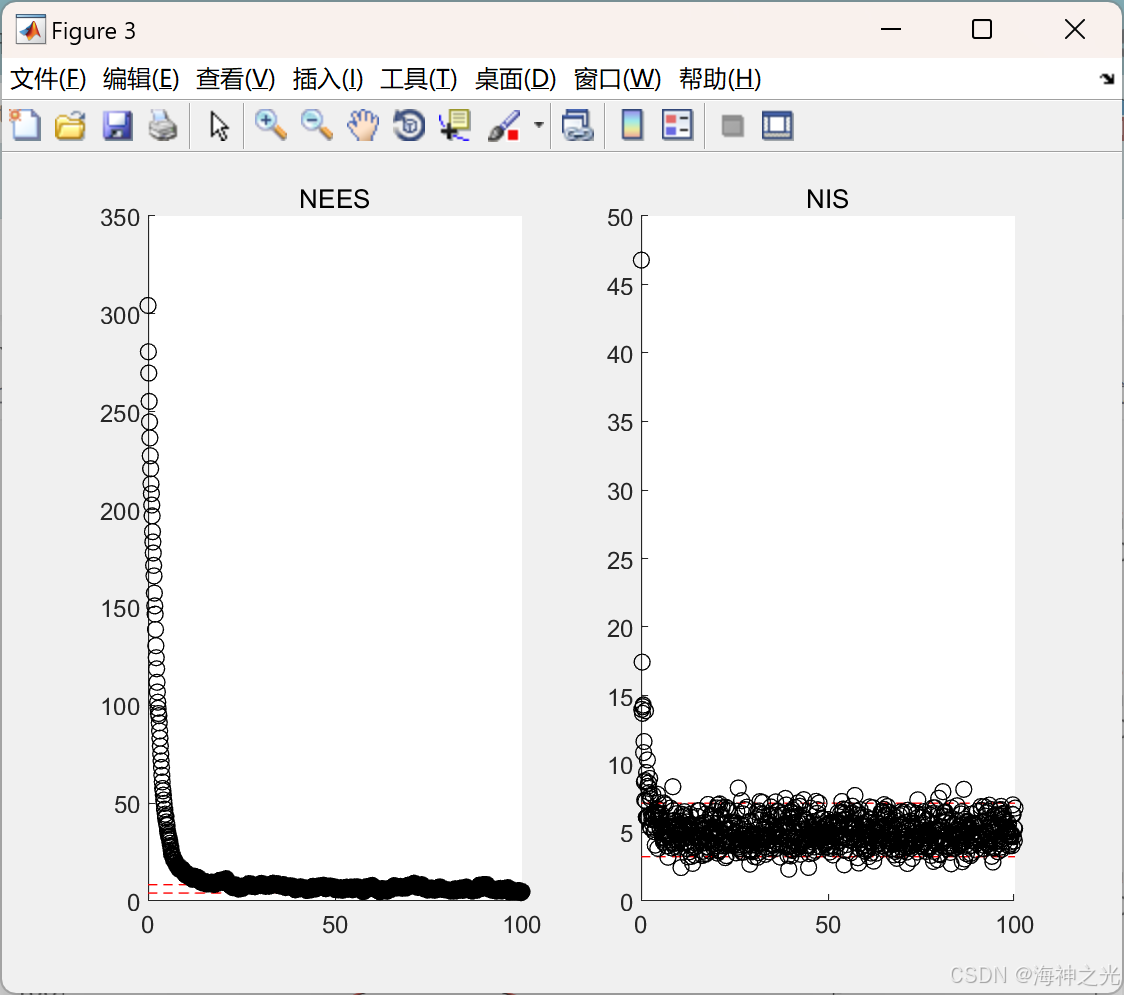Image resolution: width=1124 pixels, height=995 pixels.
Task: Print the figure using the printer icon
Action: coord(163,125)
